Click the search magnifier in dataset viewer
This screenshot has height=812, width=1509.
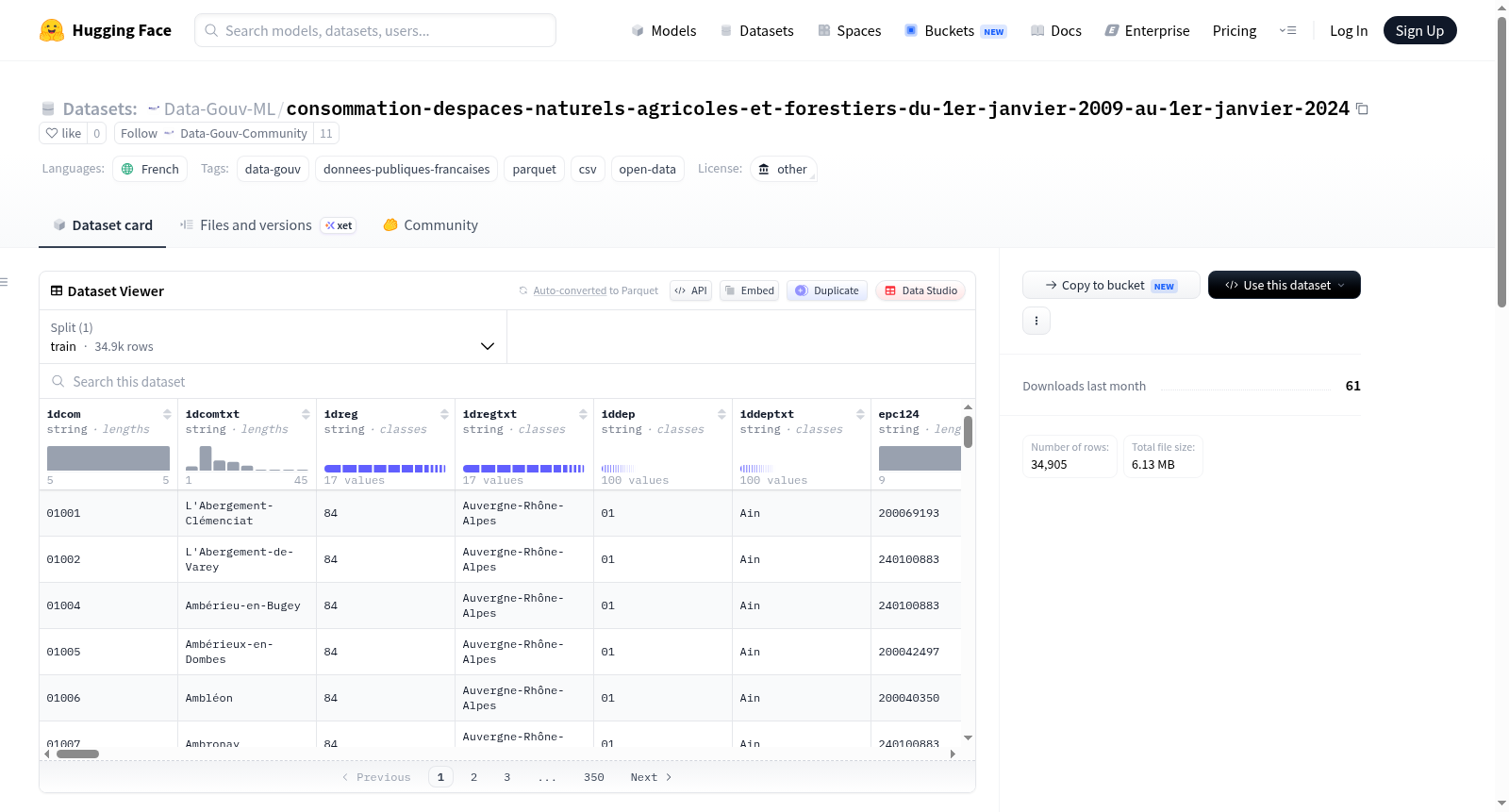click(58, 382)
